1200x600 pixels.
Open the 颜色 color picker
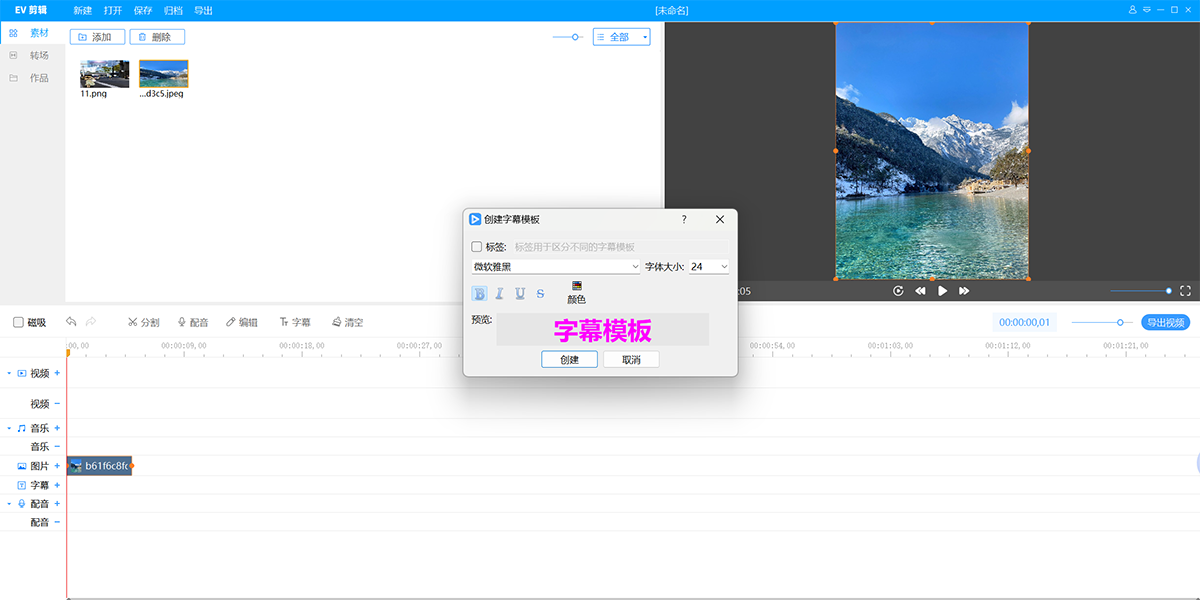576,292
